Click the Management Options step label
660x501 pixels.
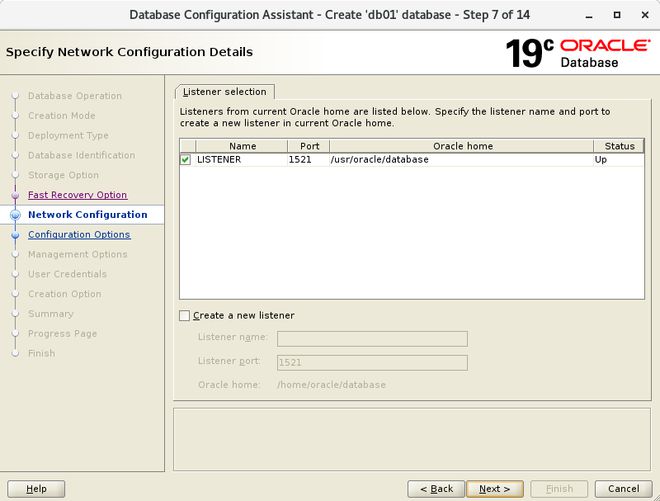point(77,254)
